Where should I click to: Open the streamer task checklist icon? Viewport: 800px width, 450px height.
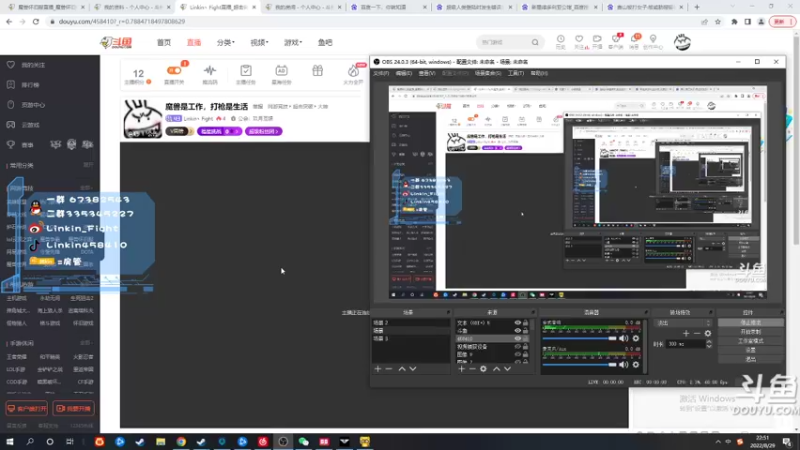coord(246,73)
